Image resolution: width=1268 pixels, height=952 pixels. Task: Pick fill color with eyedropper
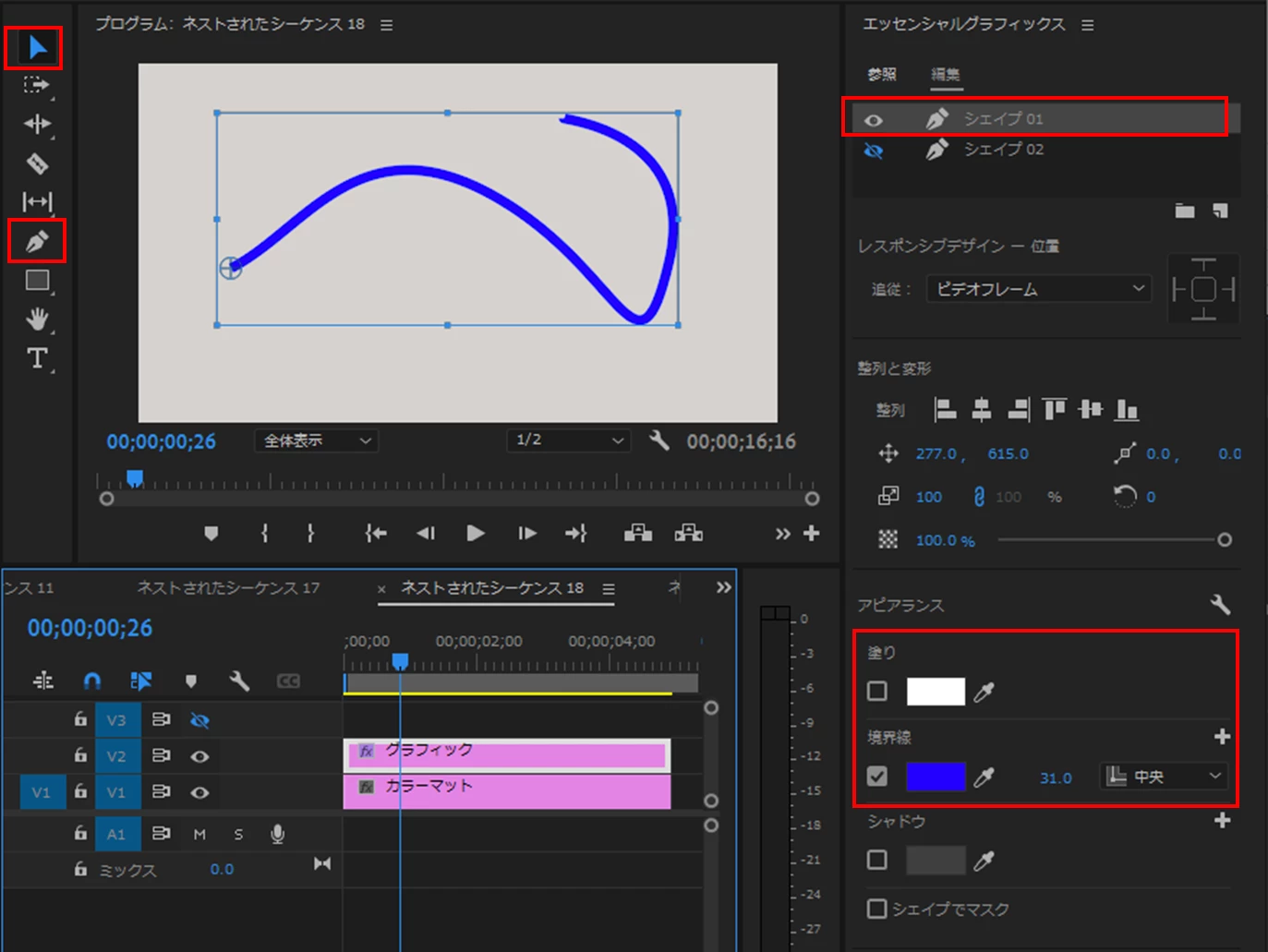click(984, 692)
